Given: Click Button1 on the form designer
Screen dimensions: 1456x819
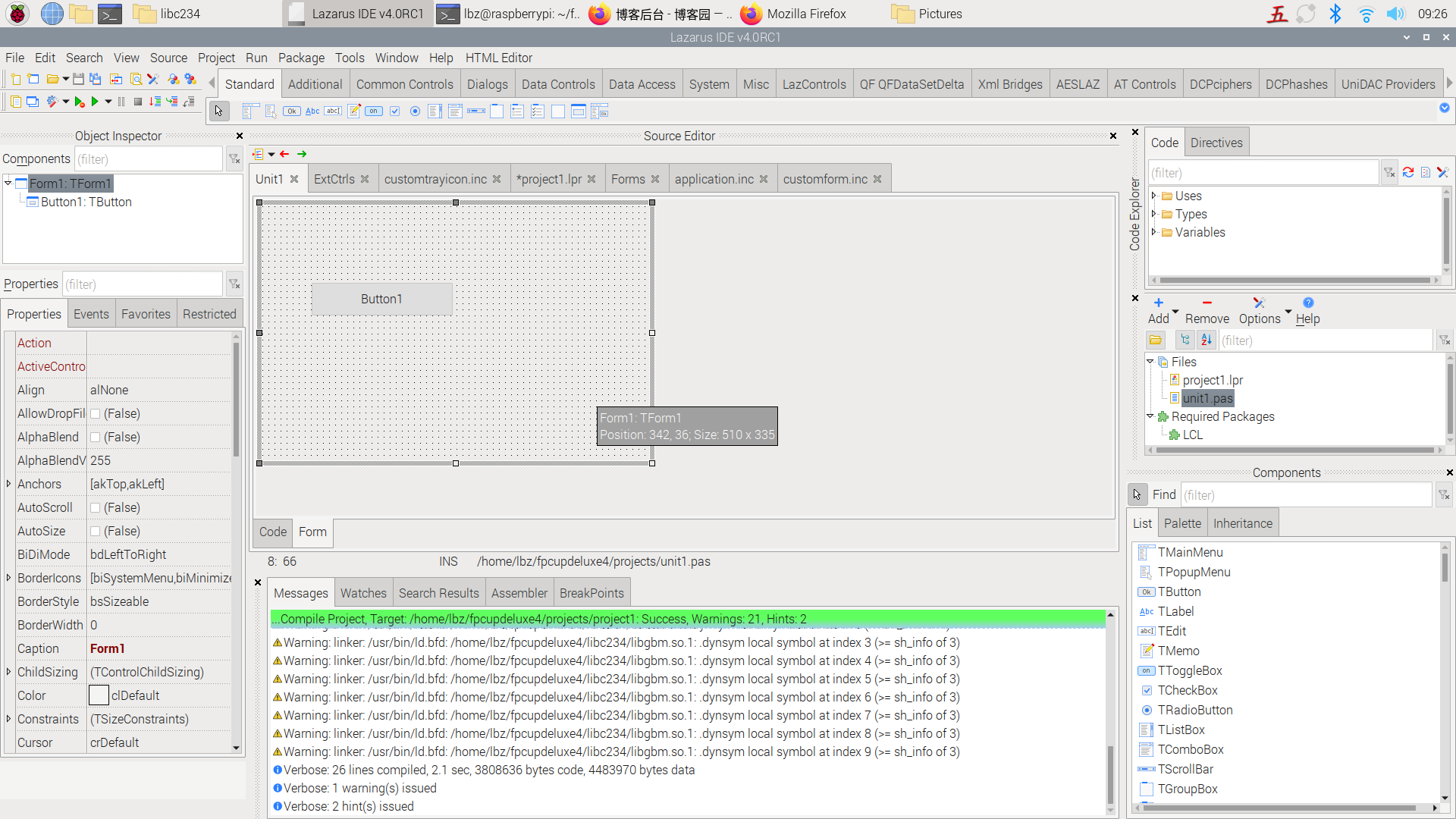Looking at the screenshot, I should click(x=381, y=299).
